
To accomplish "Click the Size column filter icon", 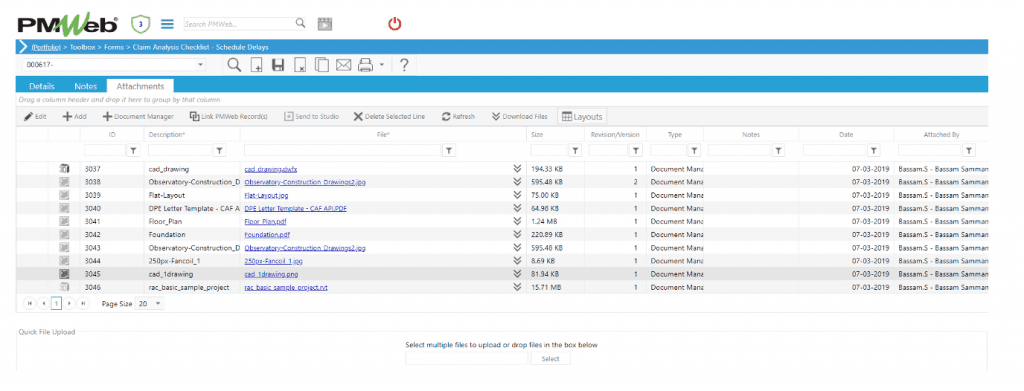I will [x=575, y=151].
